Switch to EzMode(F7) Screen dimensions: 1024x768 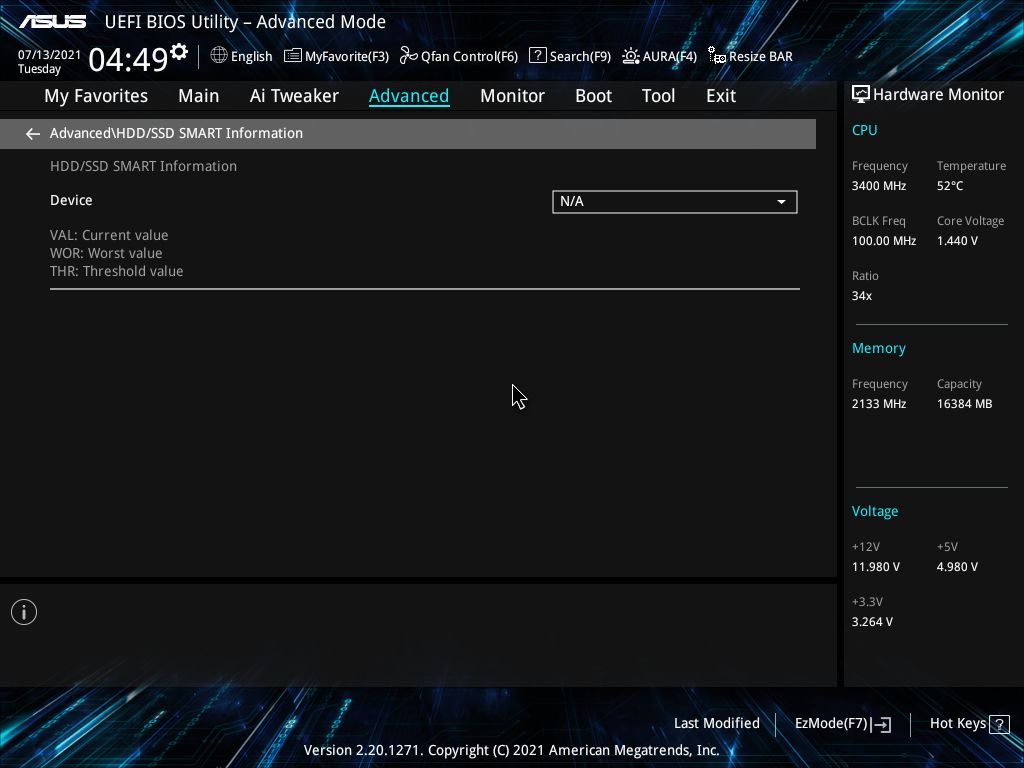click(x=842, y=724)
